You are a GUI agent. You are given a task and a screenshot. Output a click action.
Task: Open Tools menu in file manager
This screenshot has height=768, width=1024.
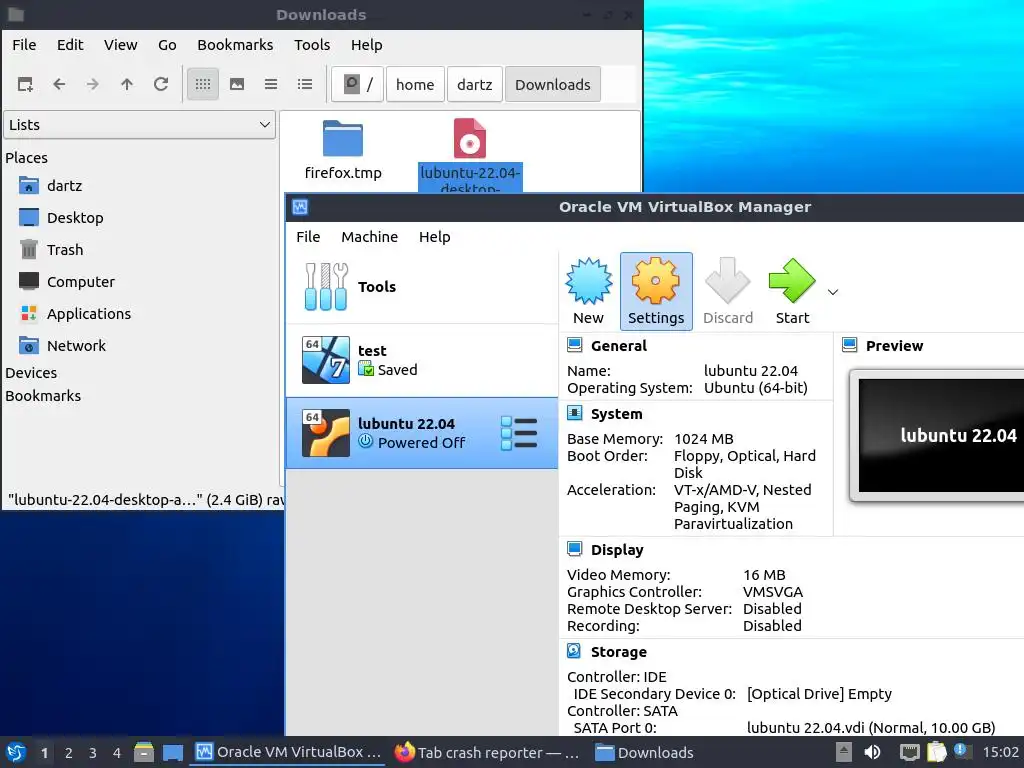[x=312, y=44]
